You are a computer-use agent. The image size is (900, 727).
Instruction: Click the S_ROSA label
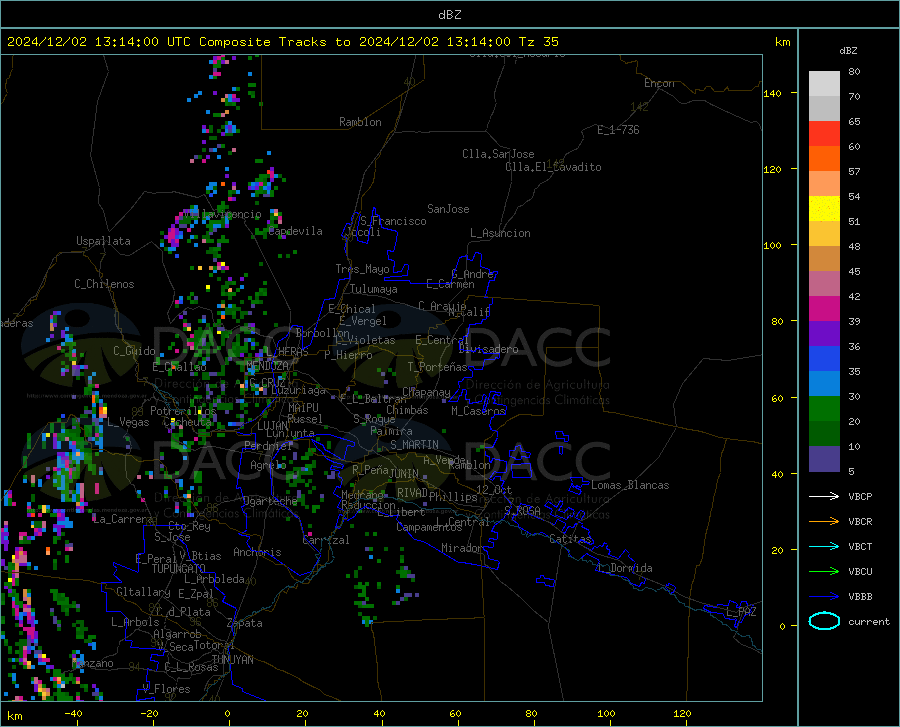522,510
